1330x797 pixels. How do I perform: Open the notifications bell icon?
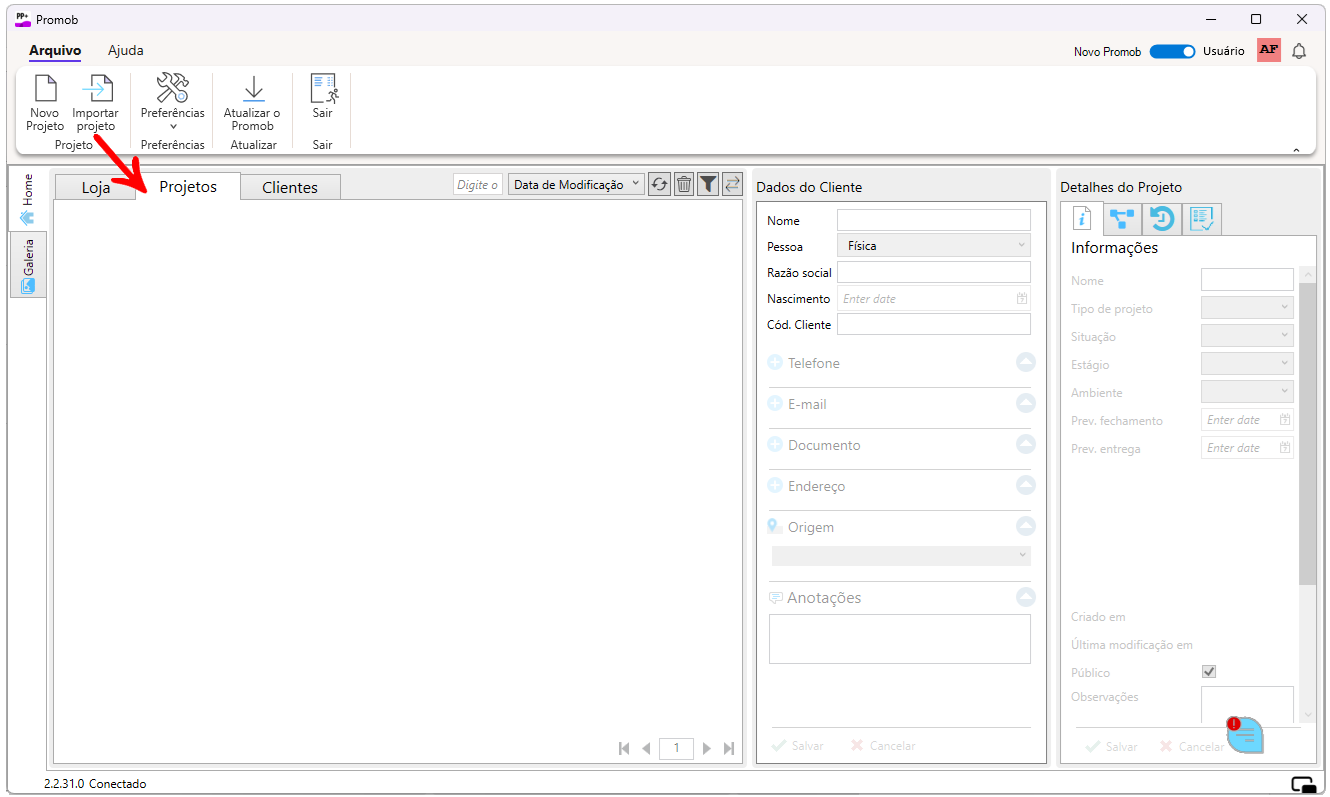tap(1299, 51)
